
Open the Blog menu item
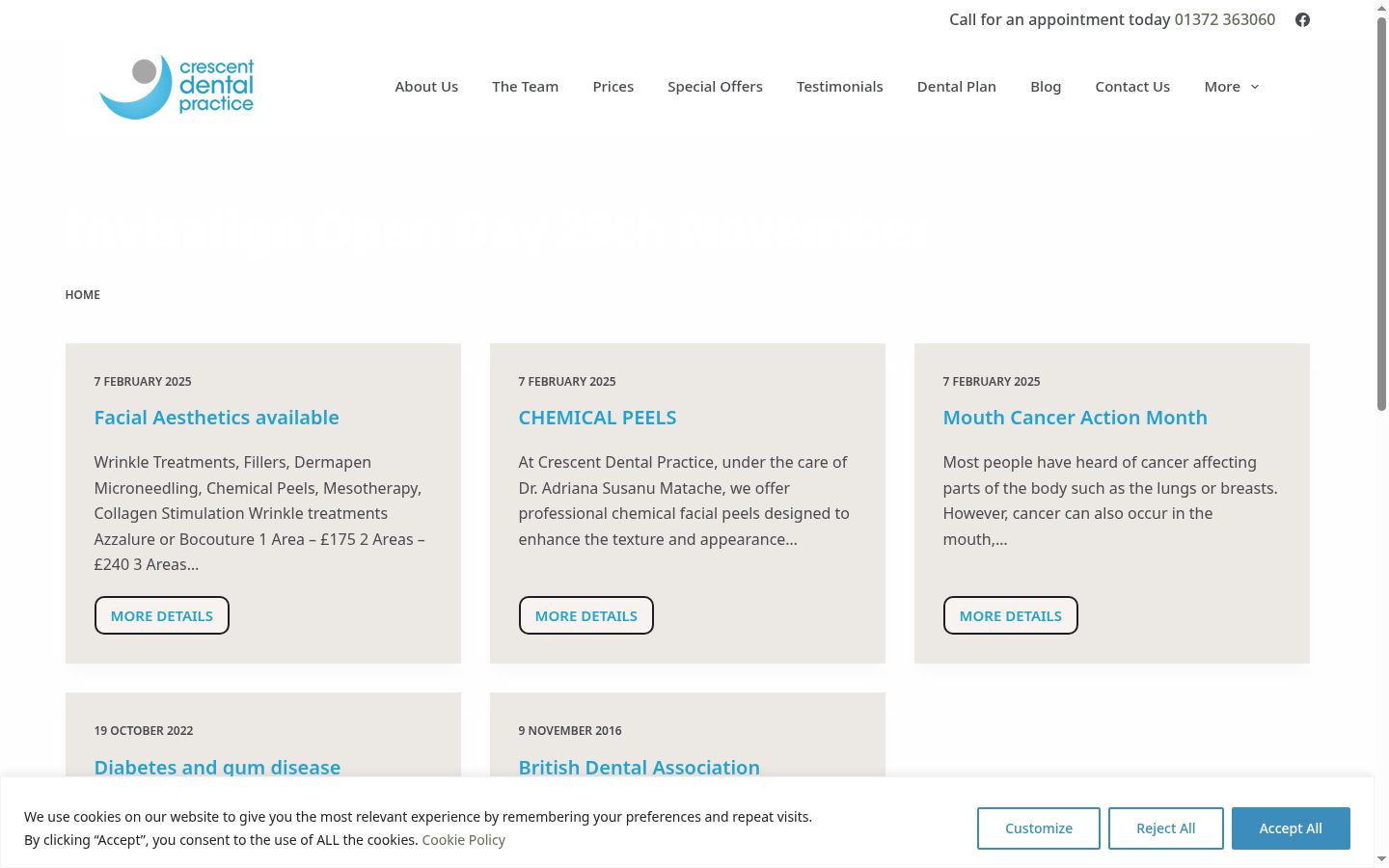1046,87
